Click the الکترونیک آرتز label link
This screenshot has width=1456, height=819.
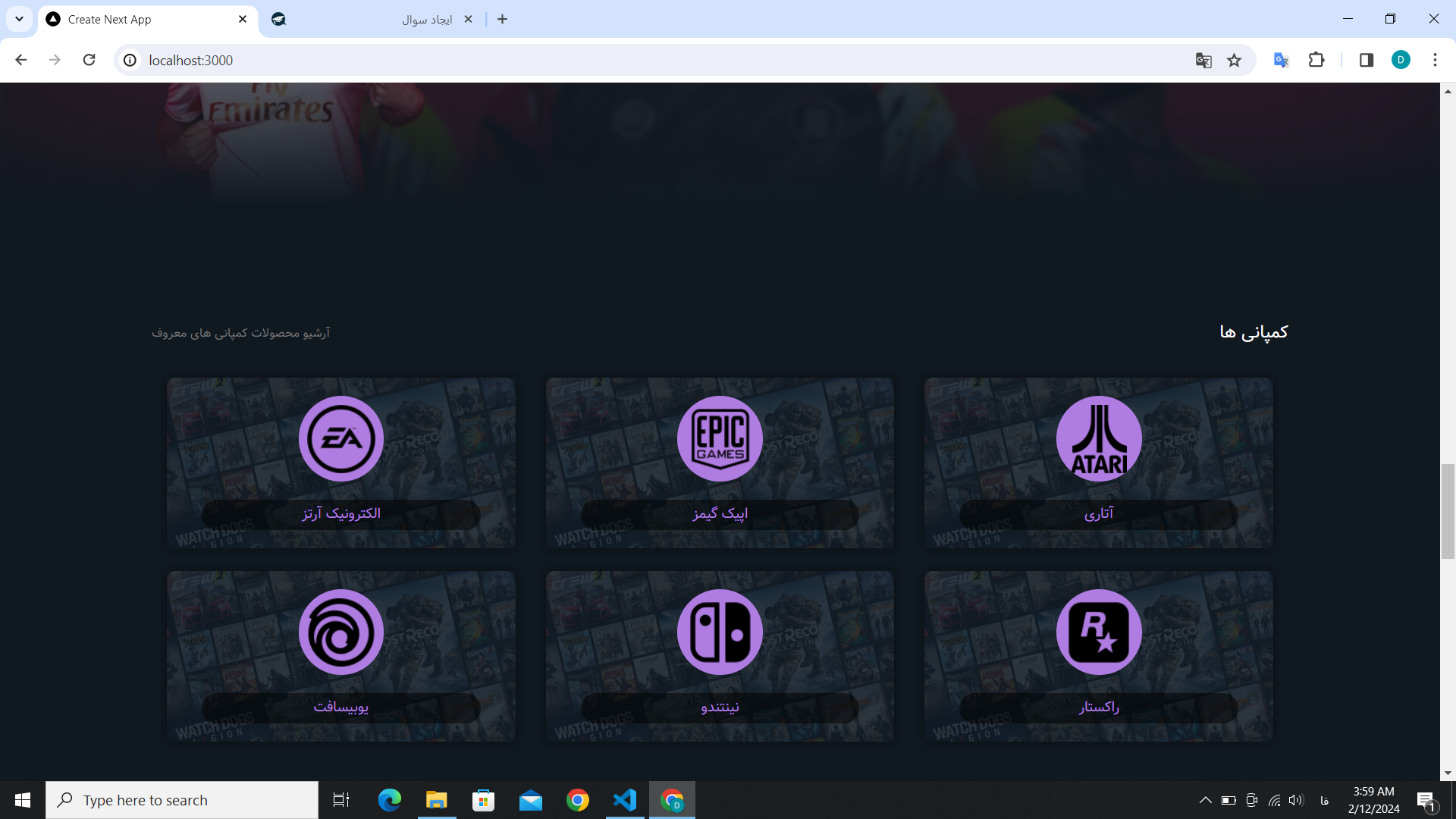click(341, 514)
